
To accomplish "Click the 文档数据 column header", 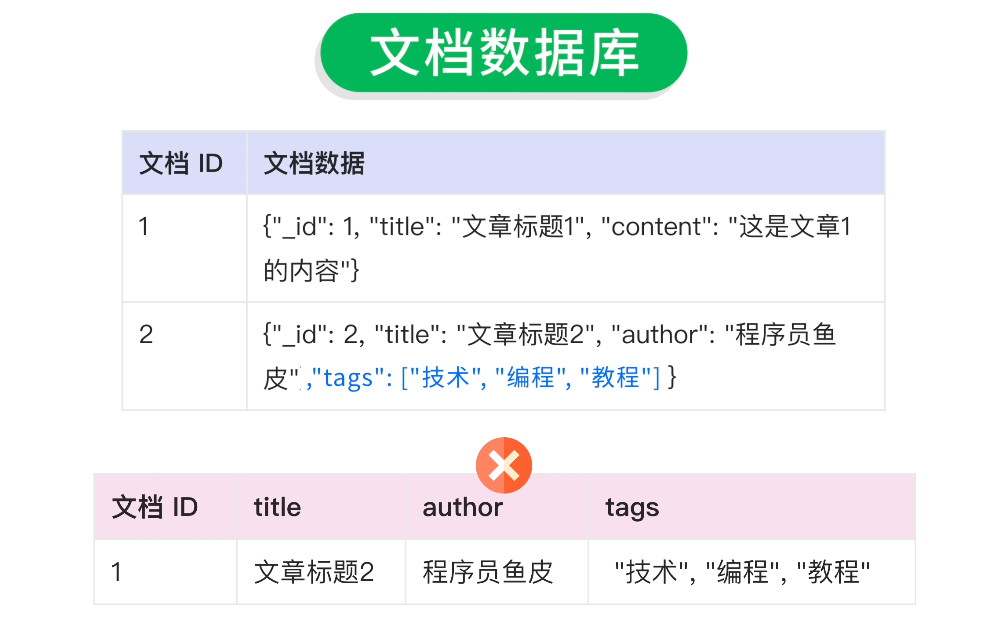I will pos(314,164).
